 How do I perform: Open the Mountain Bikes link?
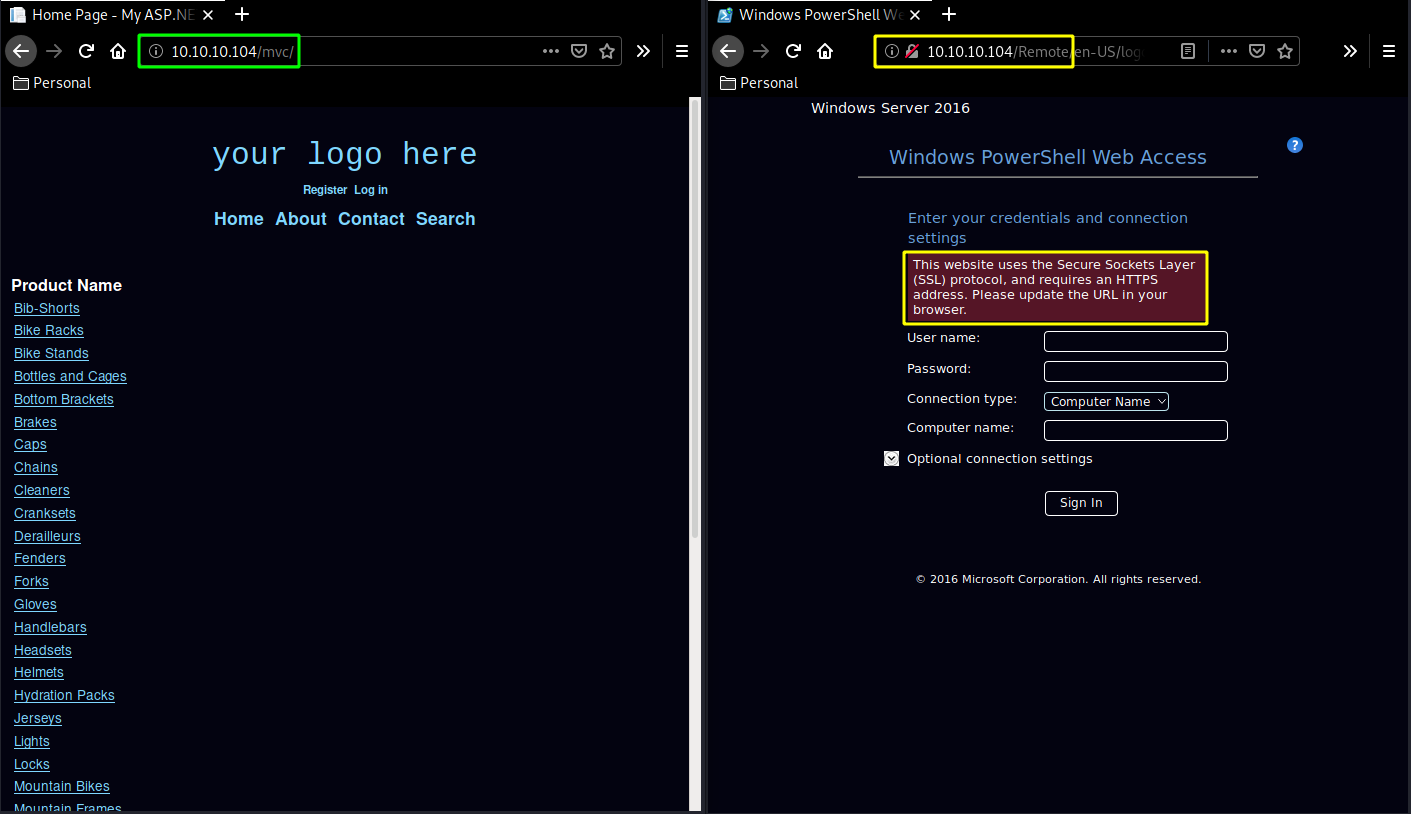click(x=62, y=786)
